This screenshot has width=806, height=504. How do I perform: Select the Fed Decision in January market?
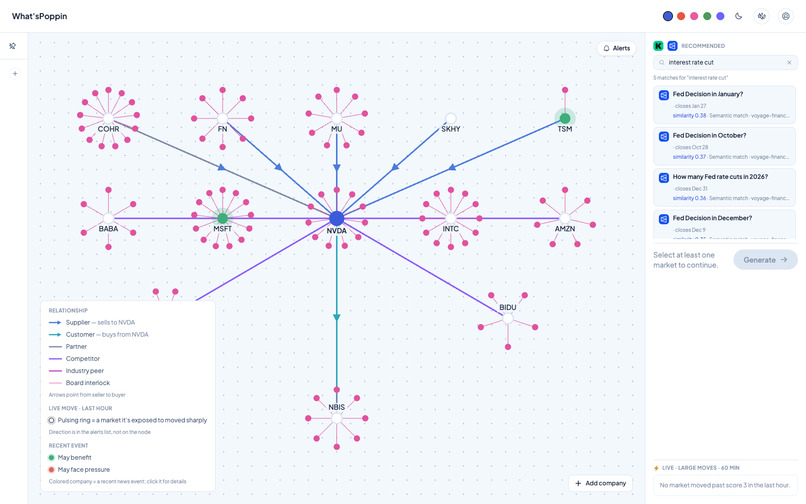[x=724, y=104]
